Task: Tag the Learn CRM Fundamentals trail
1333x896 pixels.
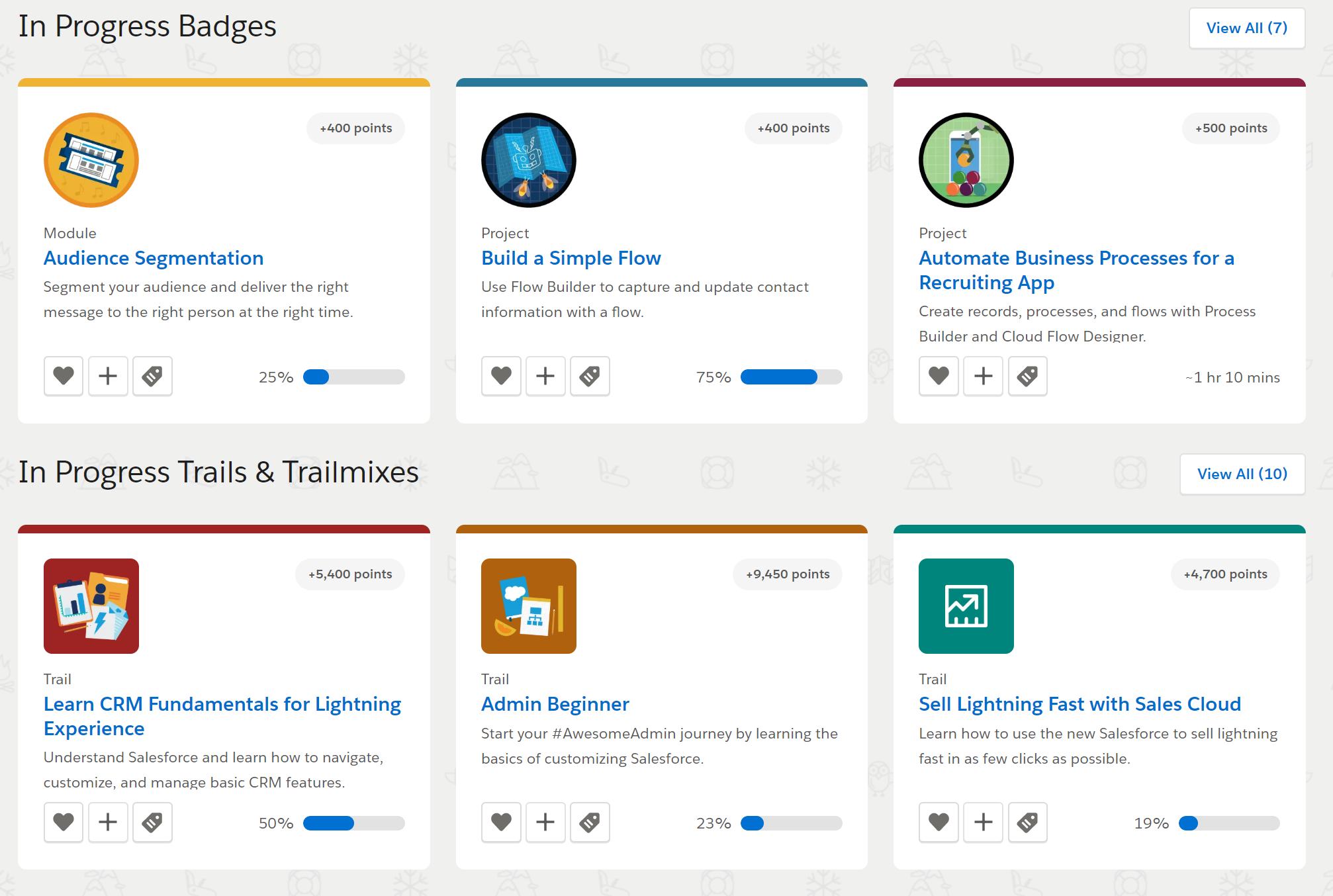Action: [x=152, y=823]
